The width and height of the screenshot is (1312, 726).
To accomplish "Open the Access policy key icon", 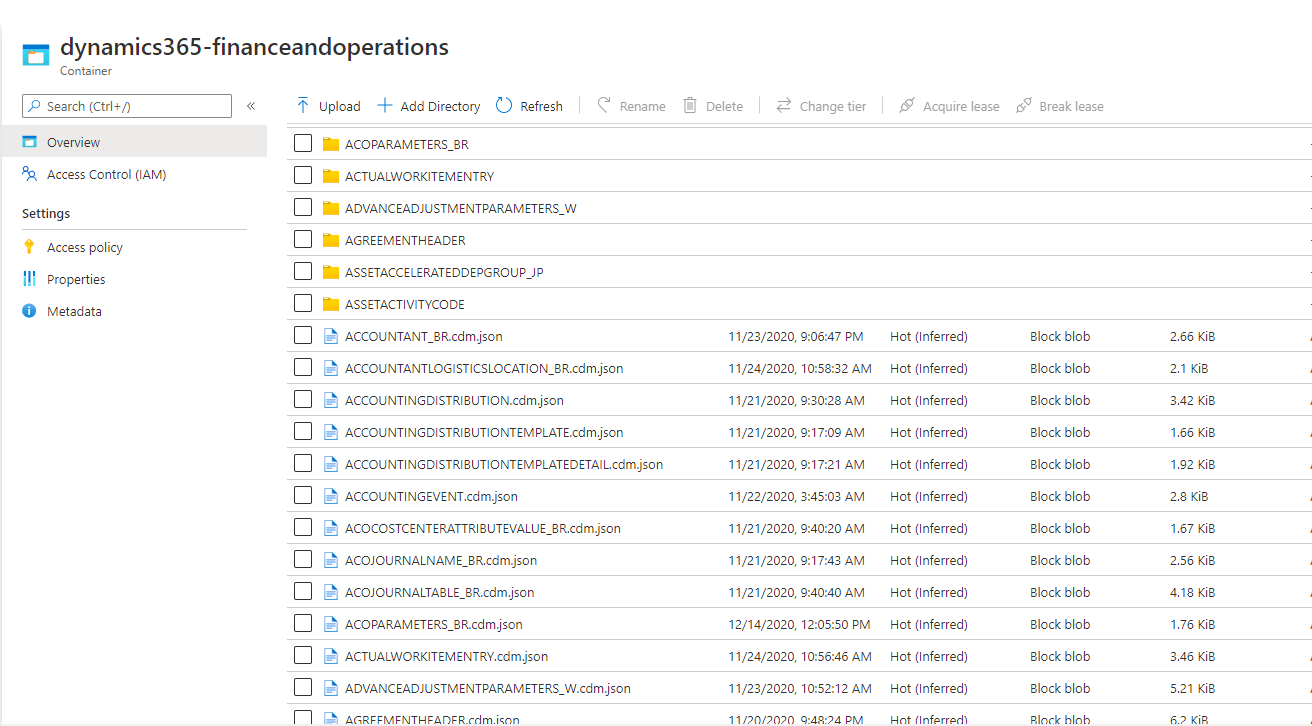I will tap(28, 246).
